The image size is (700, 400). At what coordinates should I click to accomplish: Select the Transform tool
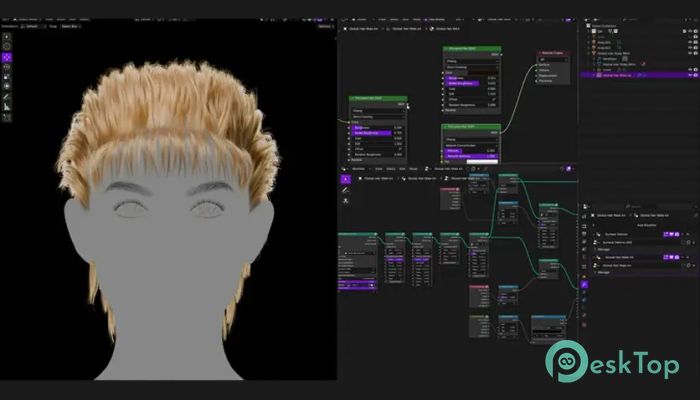tap(7, 86)
